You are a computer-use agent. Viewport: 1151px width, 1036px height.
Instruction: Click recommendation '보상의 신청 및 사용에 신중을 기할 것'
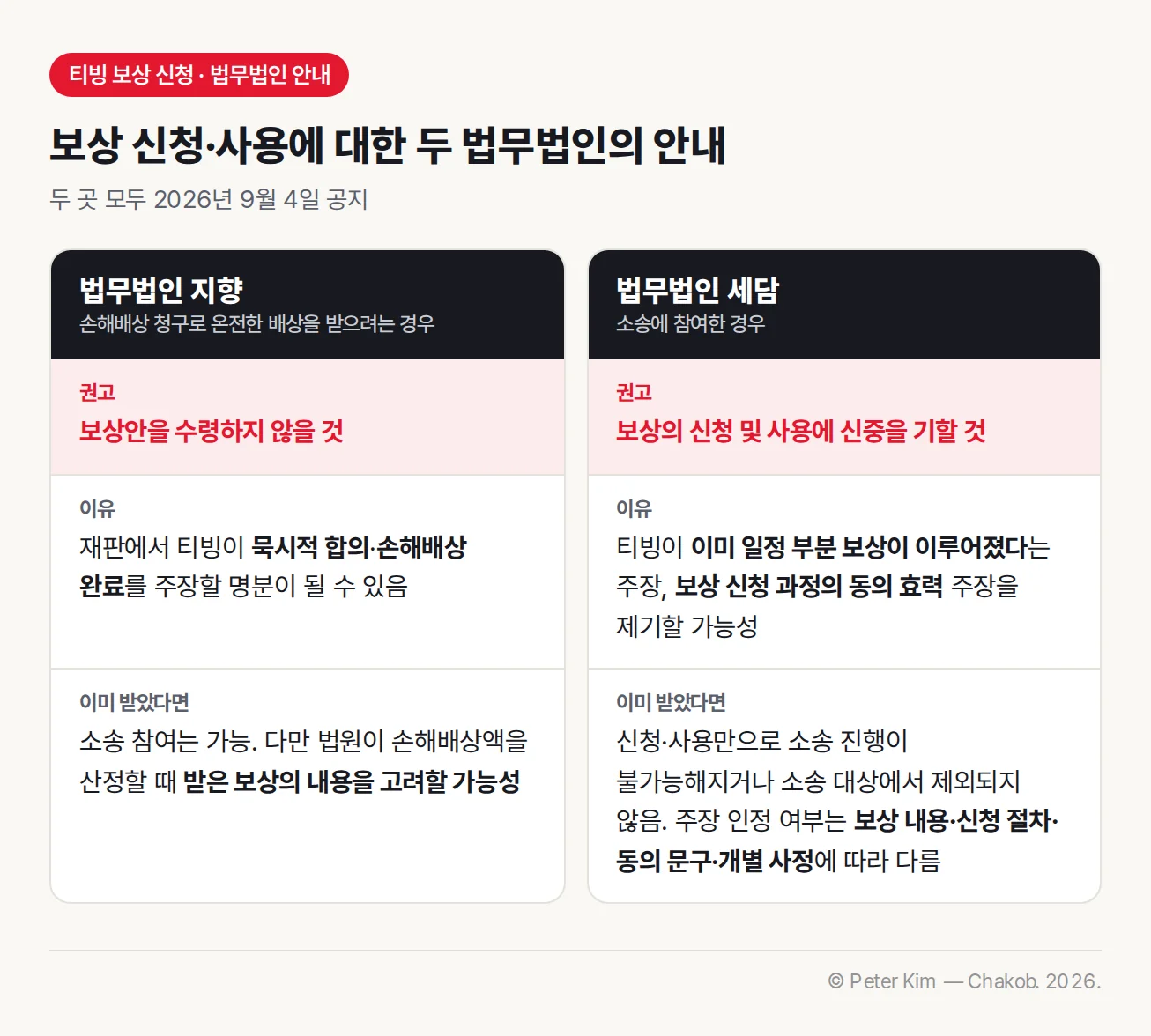coord(801,432)
